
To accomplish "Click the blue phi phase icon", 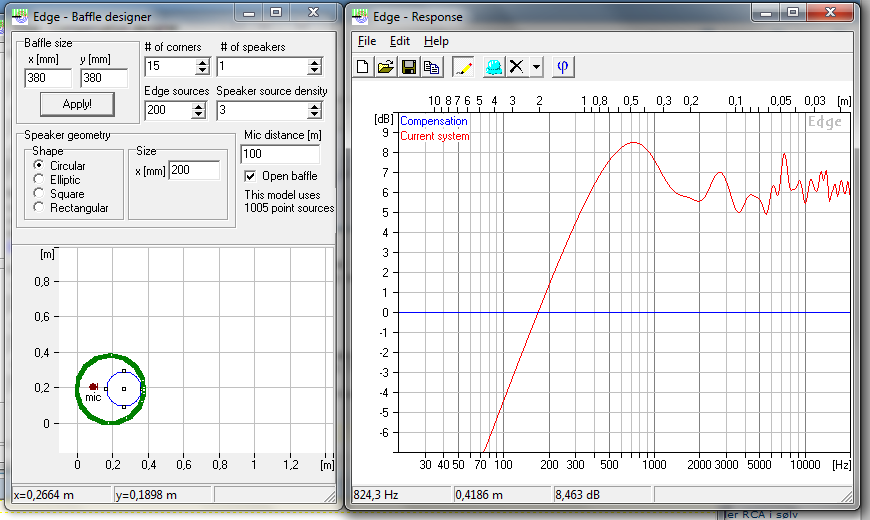I will (x=562, y=67).
